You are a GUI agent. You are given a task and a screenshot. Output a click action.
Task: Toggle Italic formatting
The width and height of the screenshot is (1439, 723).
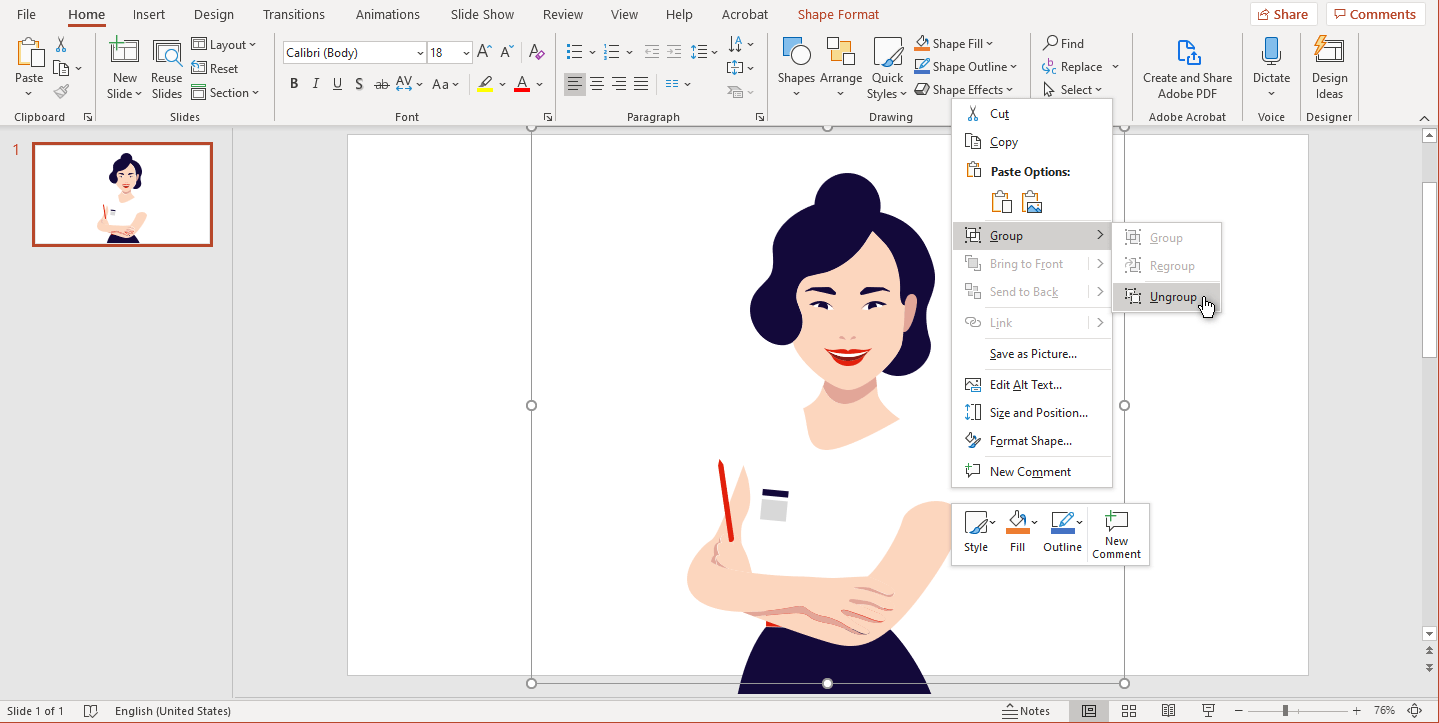coord(316,84)
